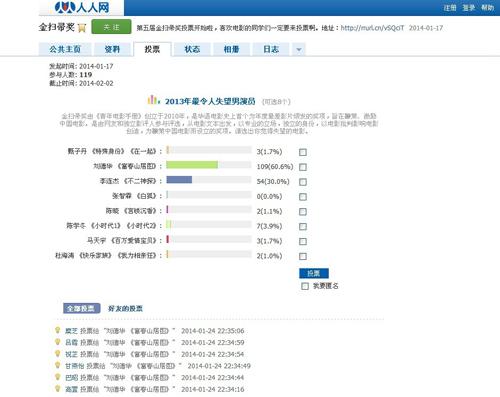
Task: Click the poll title 2013年最令人失望男演员
Action: click(210, 101)
